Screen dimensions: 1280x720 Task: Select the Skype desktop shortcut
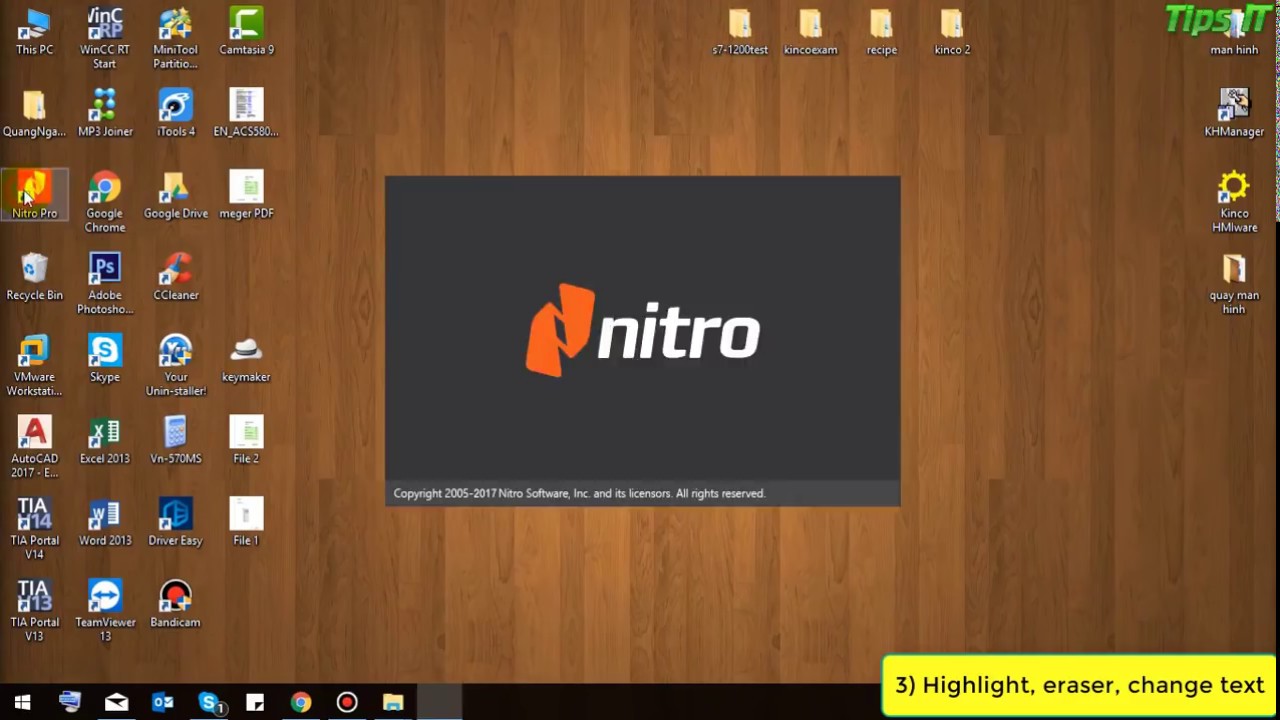point(105,359)
